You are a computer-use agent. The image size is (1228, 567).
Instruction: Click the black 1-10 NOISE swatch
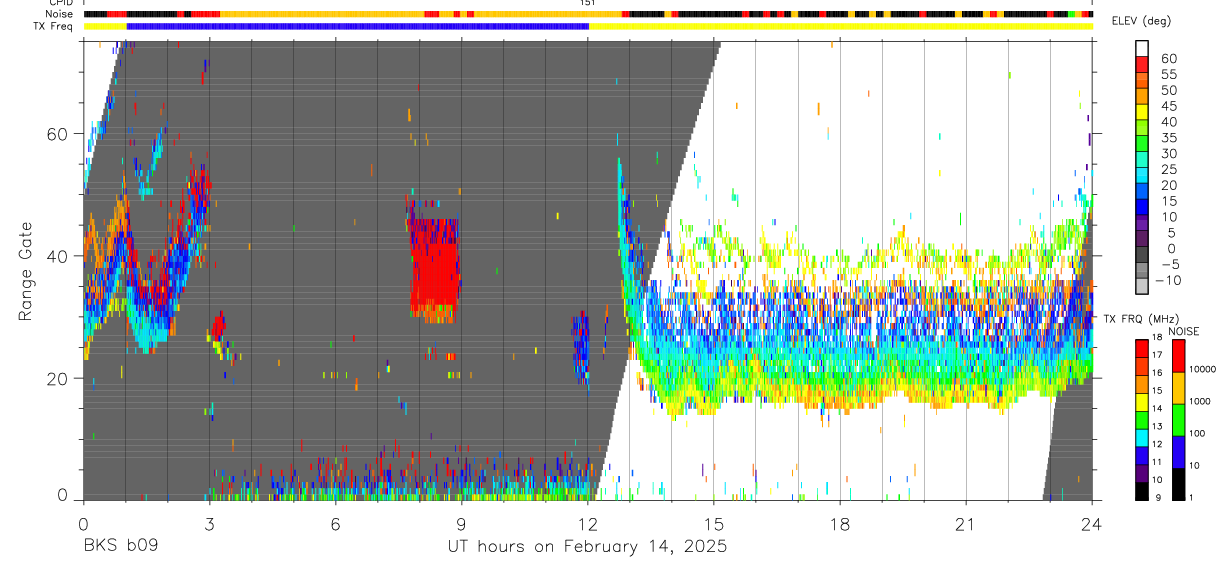[x=1179, y=484]
